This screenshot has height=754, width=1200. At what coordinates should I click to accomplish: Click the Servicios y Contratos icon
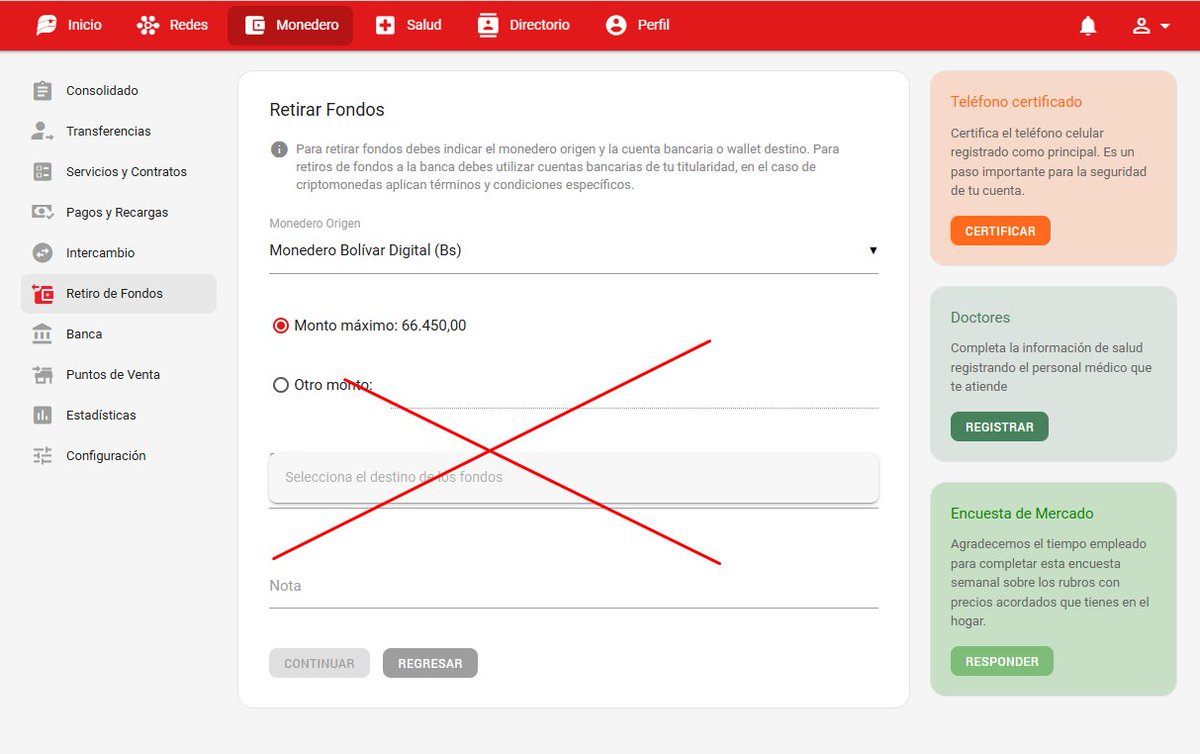pos(42,172)
